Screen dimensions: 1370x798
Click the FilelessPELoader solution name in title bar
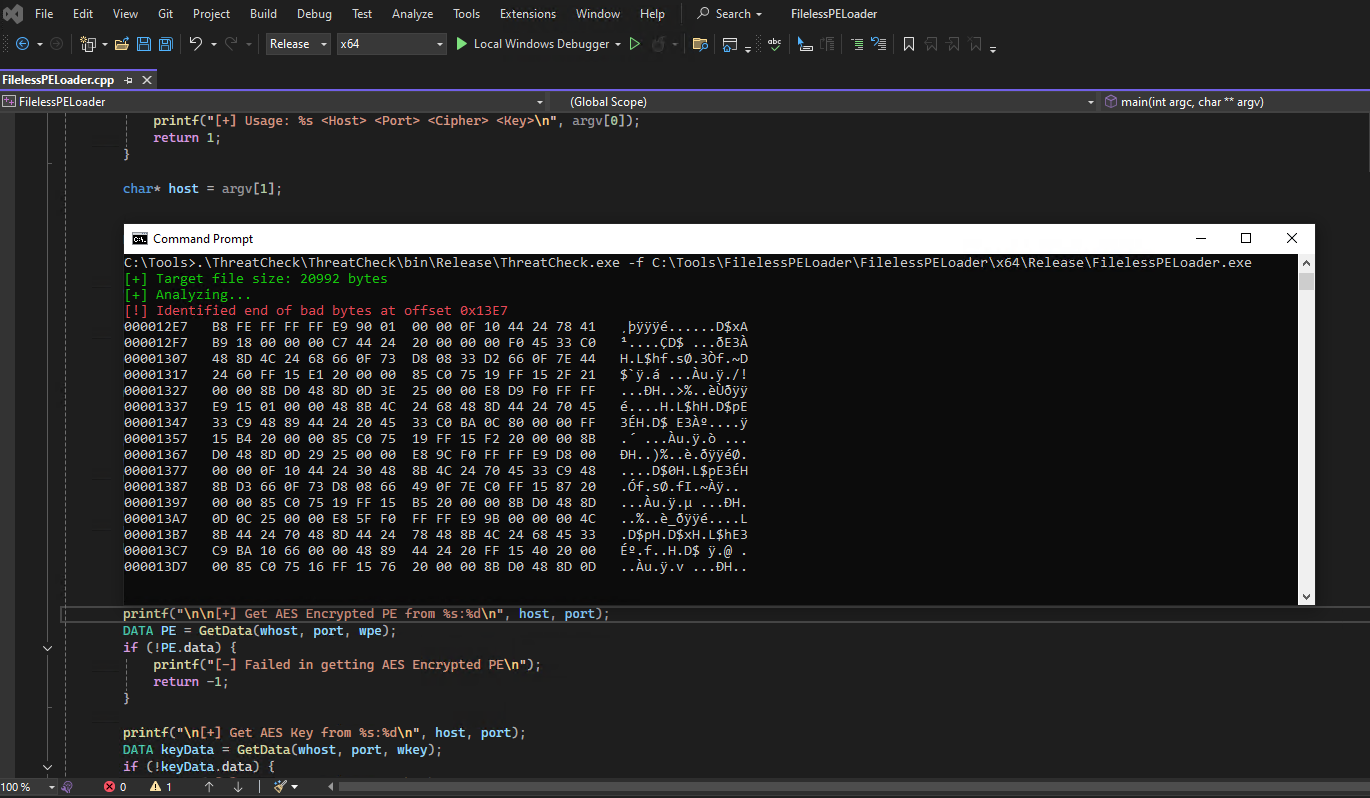834,14
